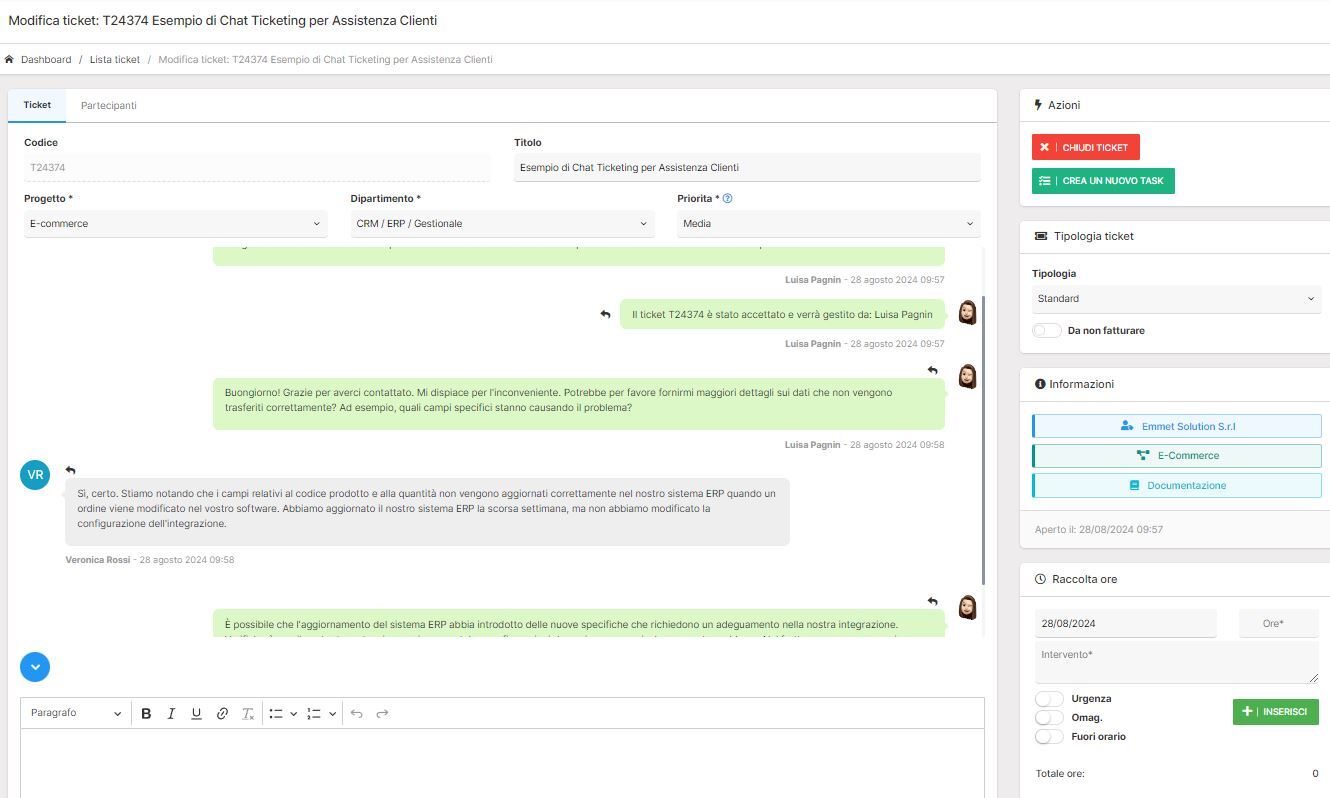Open the Priorita dropdown
Image resolution: width=1330 pixels, height=798 pixels.
(x=827, y=223)
